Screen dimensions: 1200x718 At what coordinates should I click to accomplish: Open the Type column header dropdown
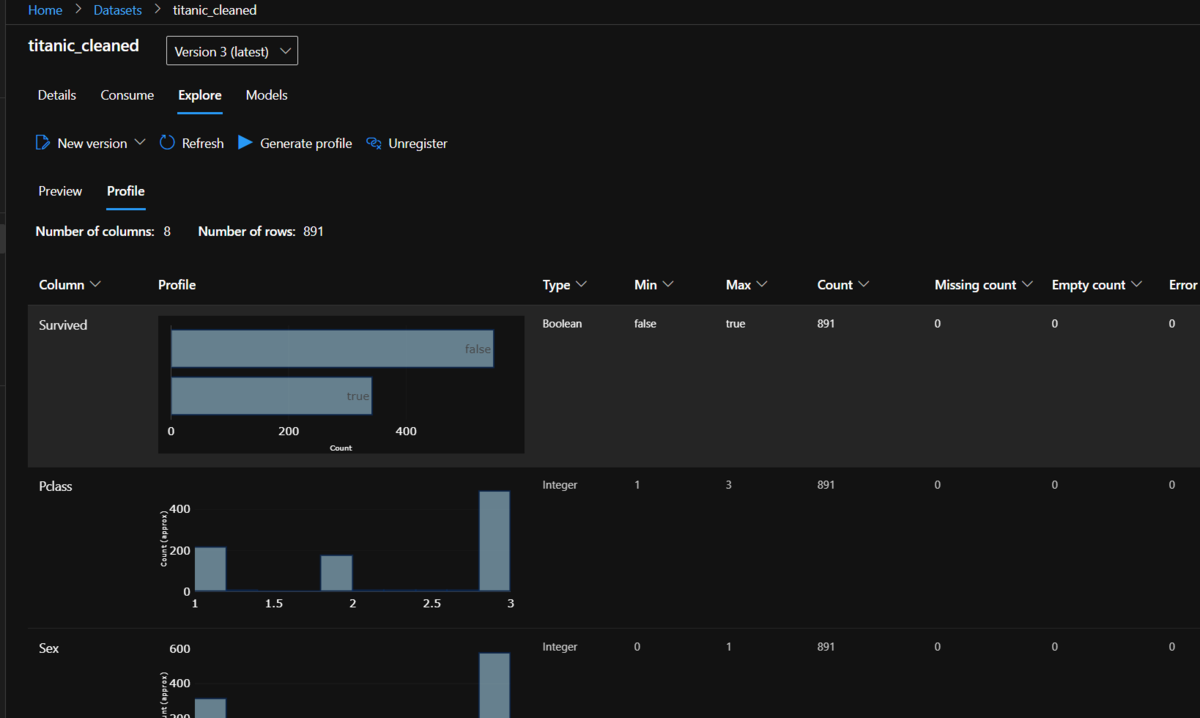tap(581, 285)
